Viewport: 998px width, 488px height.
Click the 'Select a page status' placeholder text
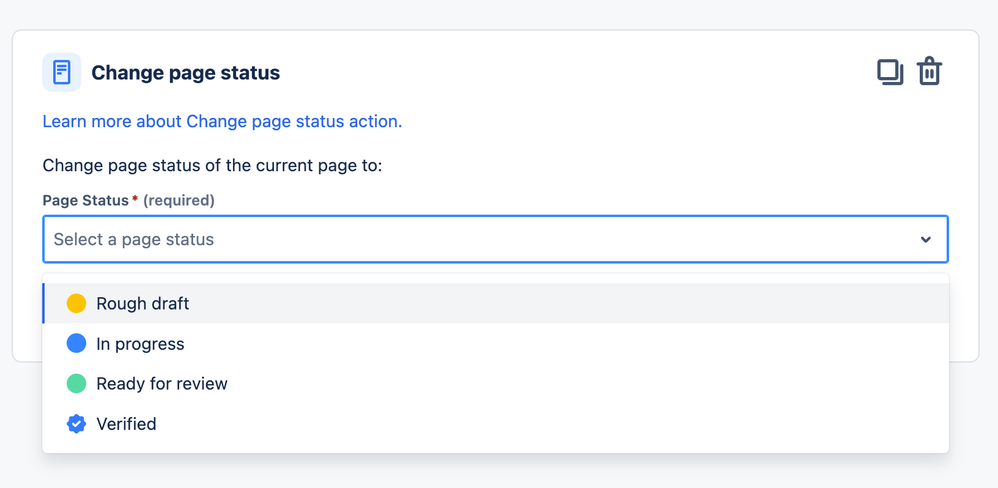tap(134, 240)
